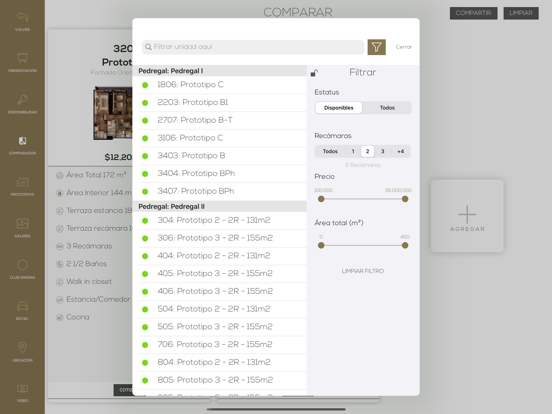552x414 pixels.
Task: Click into Filtrar unidad aquí field
Action: (253, 47)
